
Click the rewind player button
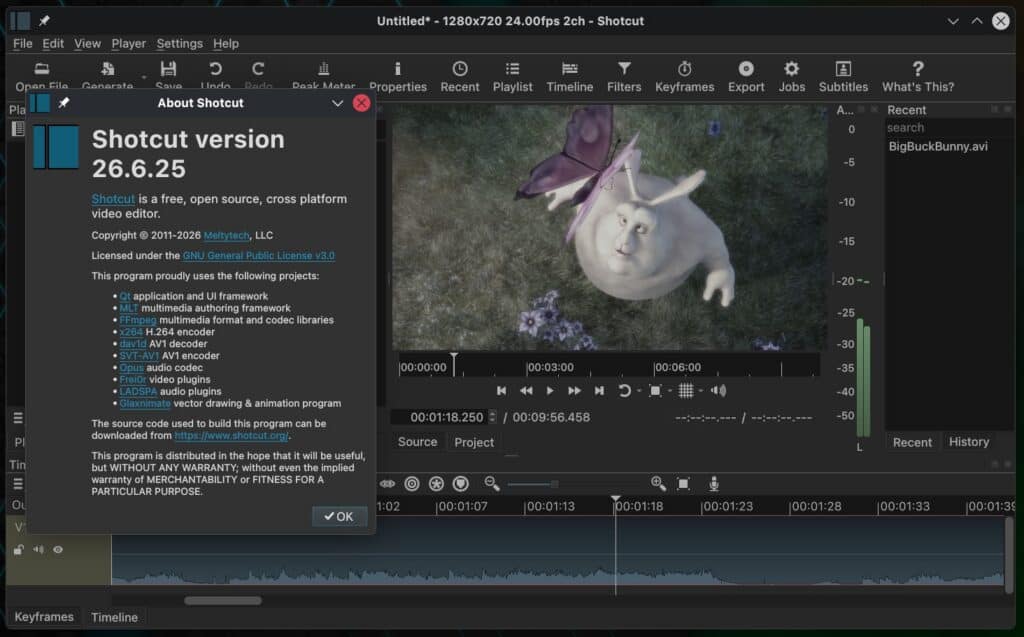[x=526, y=391]
